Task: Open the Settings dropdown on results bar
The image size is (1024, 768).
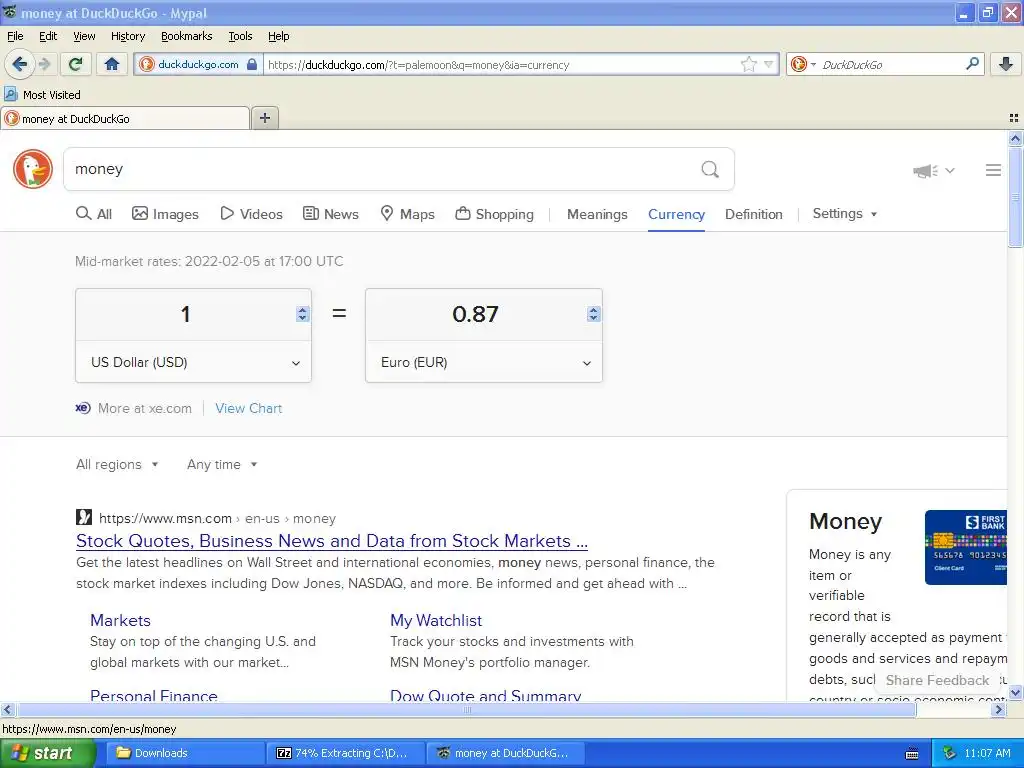Action: click(x=844, y=214)
